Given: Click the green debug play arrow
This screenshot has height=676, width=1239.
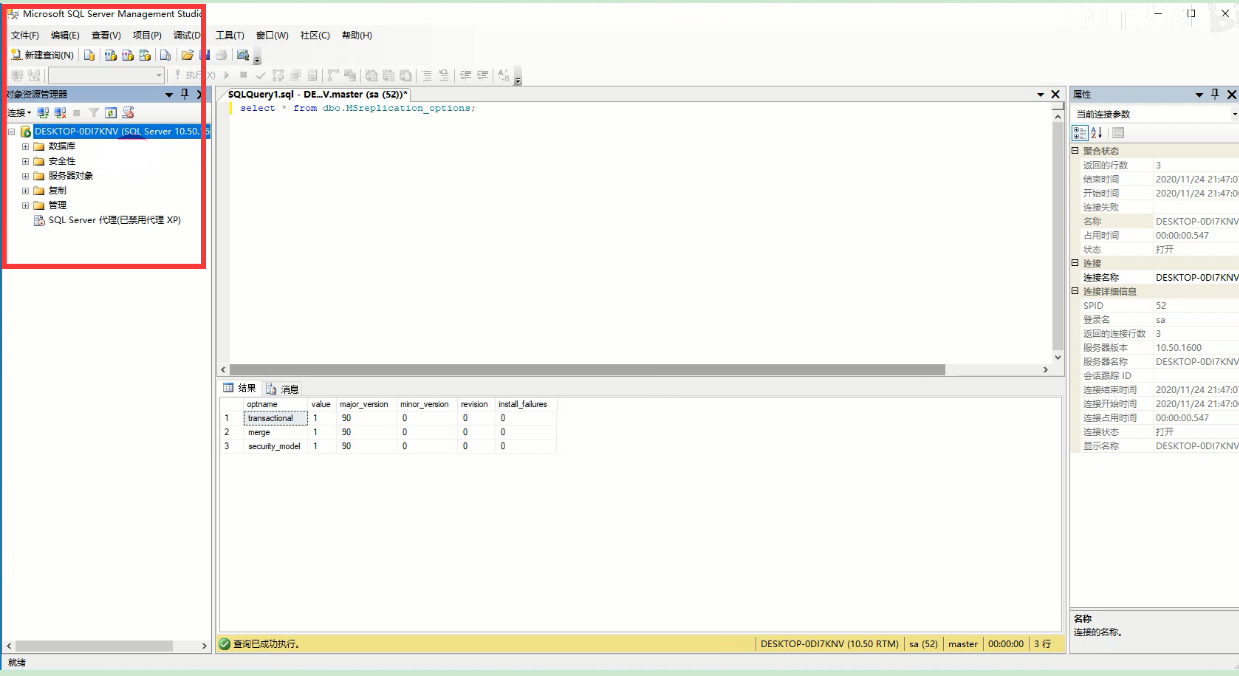Looking at the screenshot, I should pos(227,75).
